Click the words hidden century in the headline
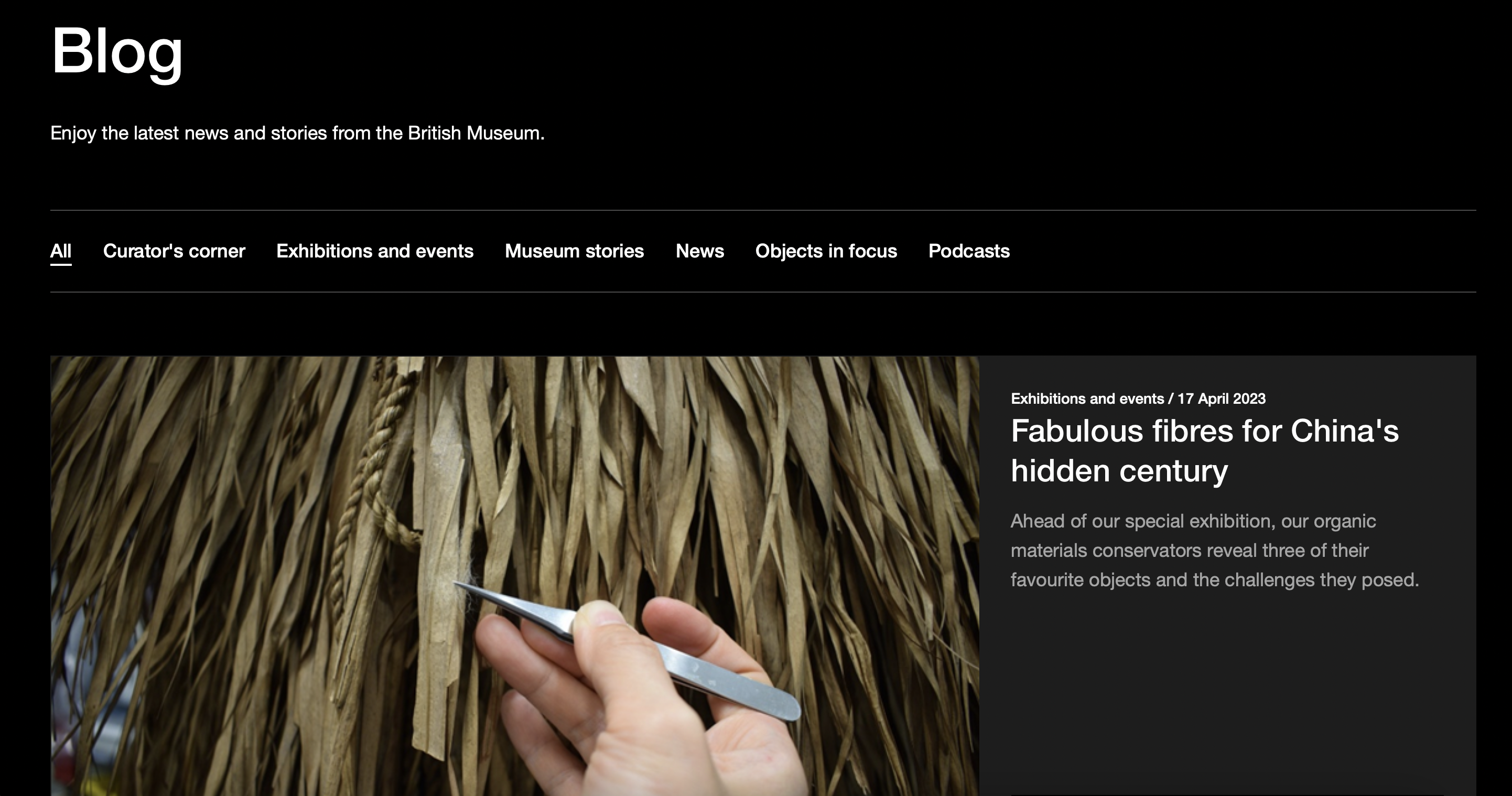Viewport: 1512px width, 796px height. [x=1119, y=471]
